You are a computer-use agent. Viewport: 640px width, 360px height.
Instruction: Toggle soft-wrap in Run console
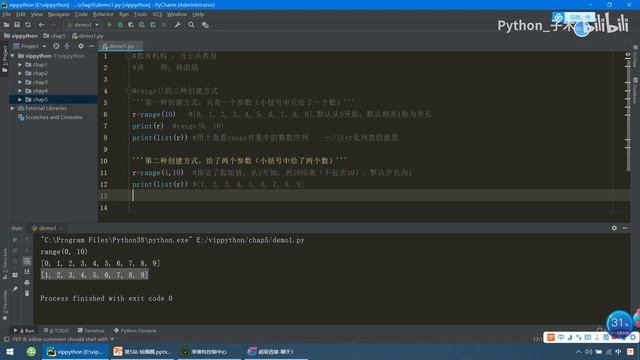point(27,261)
